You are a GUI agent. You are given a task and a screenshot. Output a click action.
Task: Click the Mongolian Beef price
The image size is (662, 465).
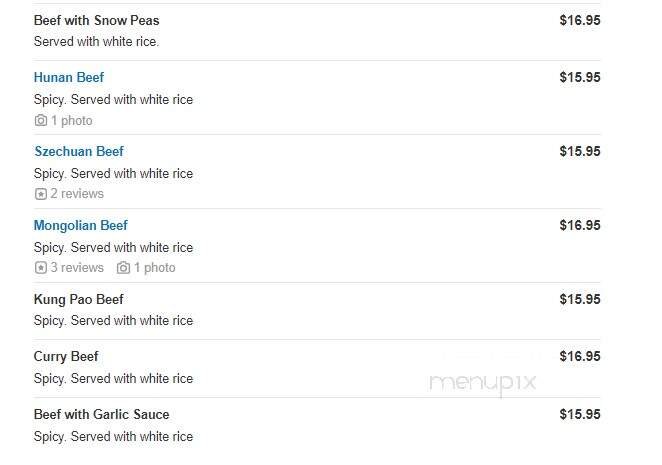click(580, 225)
